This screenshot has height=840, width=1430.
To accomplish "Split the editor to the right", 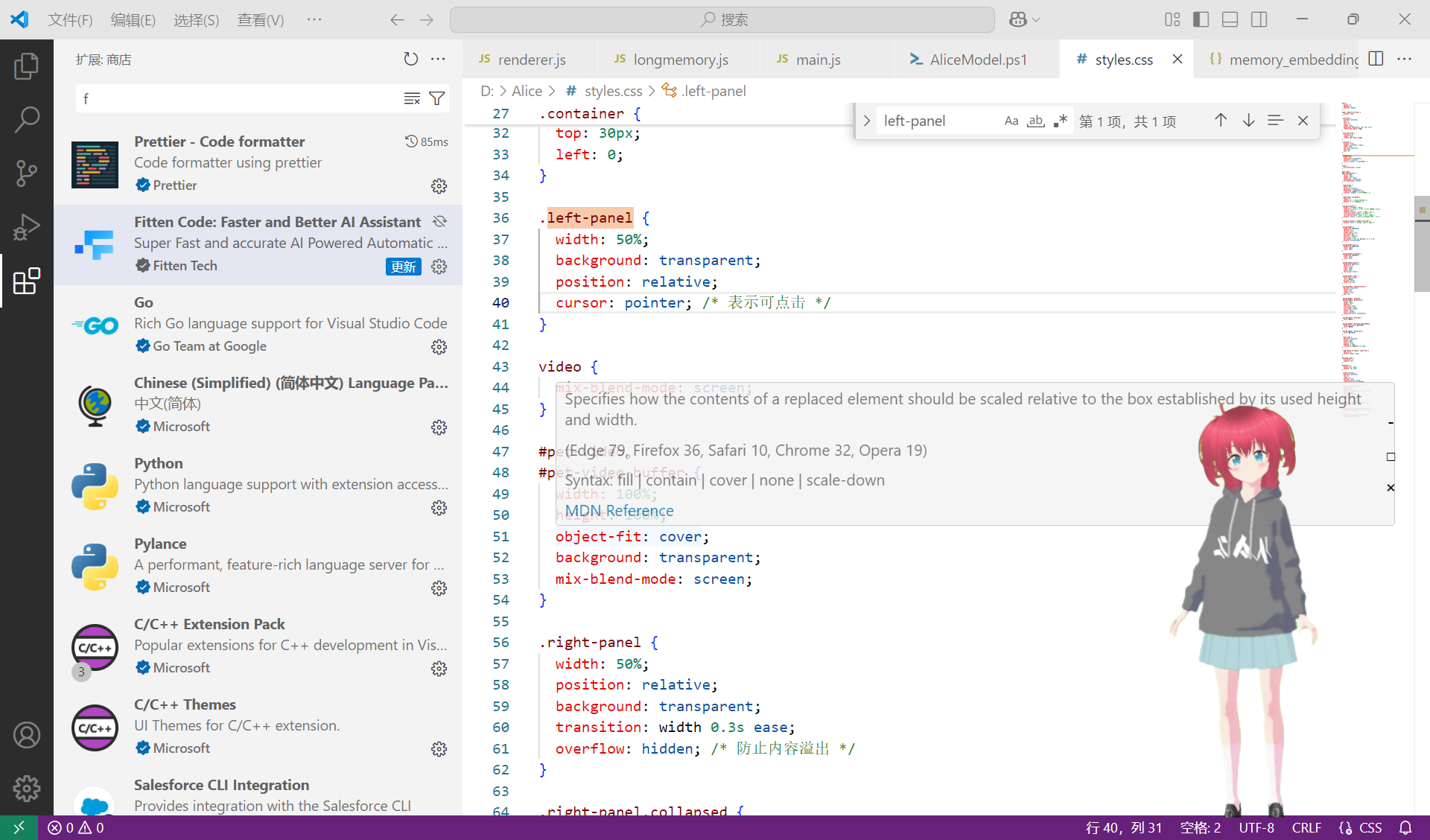I will point(1376,59).
